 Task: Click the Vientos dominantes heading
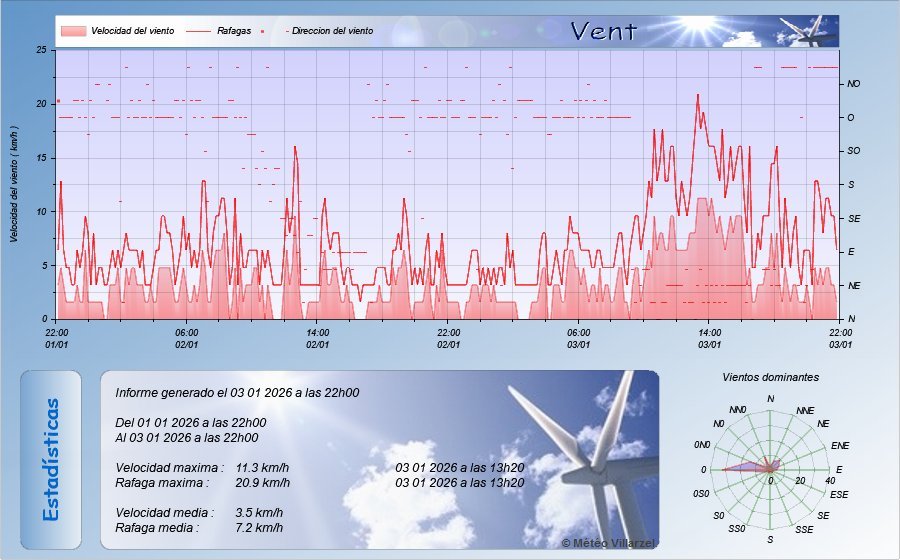770,377
